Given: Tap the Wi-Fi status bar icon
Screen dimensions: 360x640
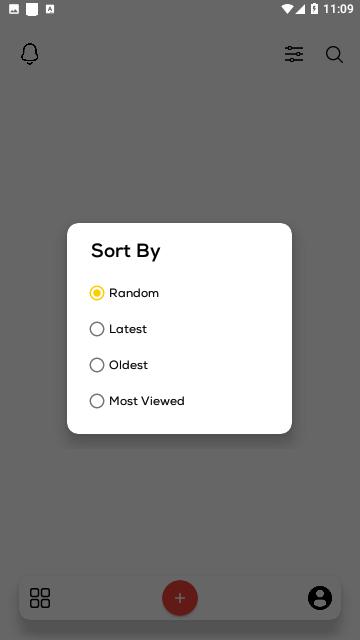Looking at the screenshot, I should (287, 9).
